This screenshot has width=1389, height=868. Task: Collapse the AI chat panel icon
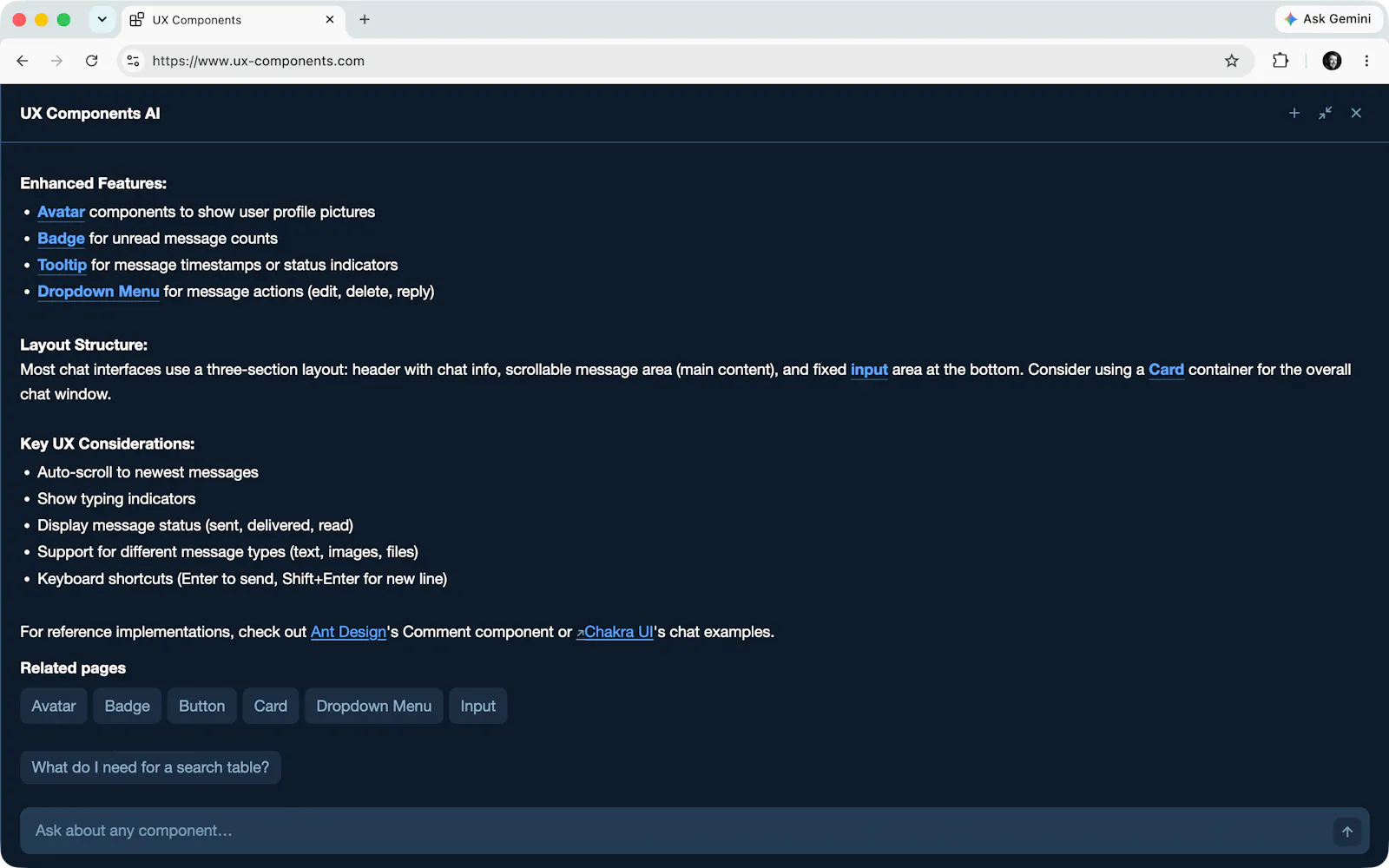(x=1325, y=113)
